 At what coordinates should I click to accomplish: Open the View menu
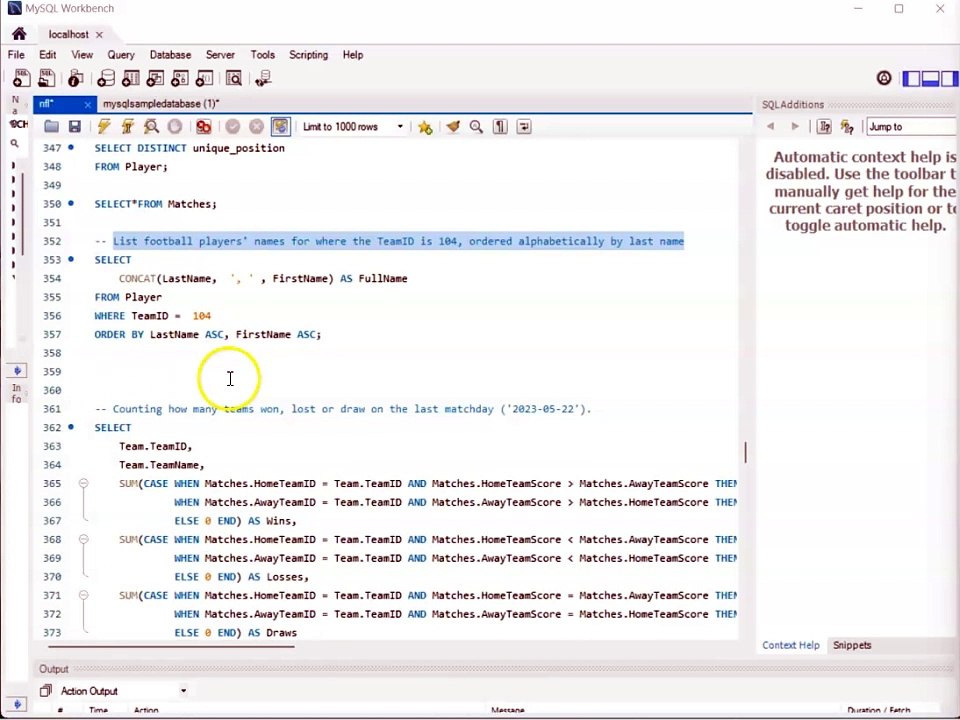[x=82, y=54]
